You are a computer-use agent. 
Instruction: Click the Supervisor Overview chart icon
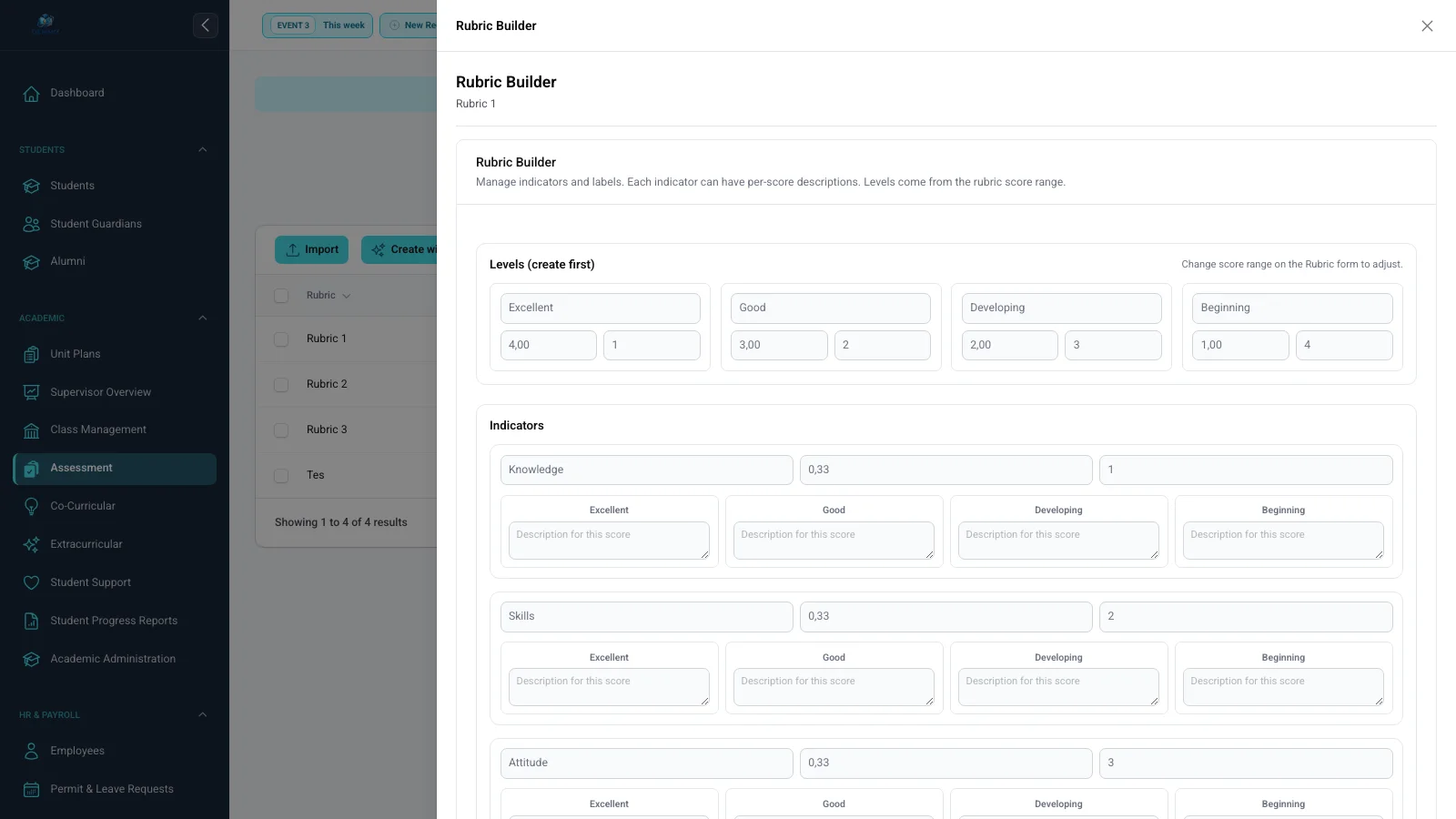[x=31, y=392]
